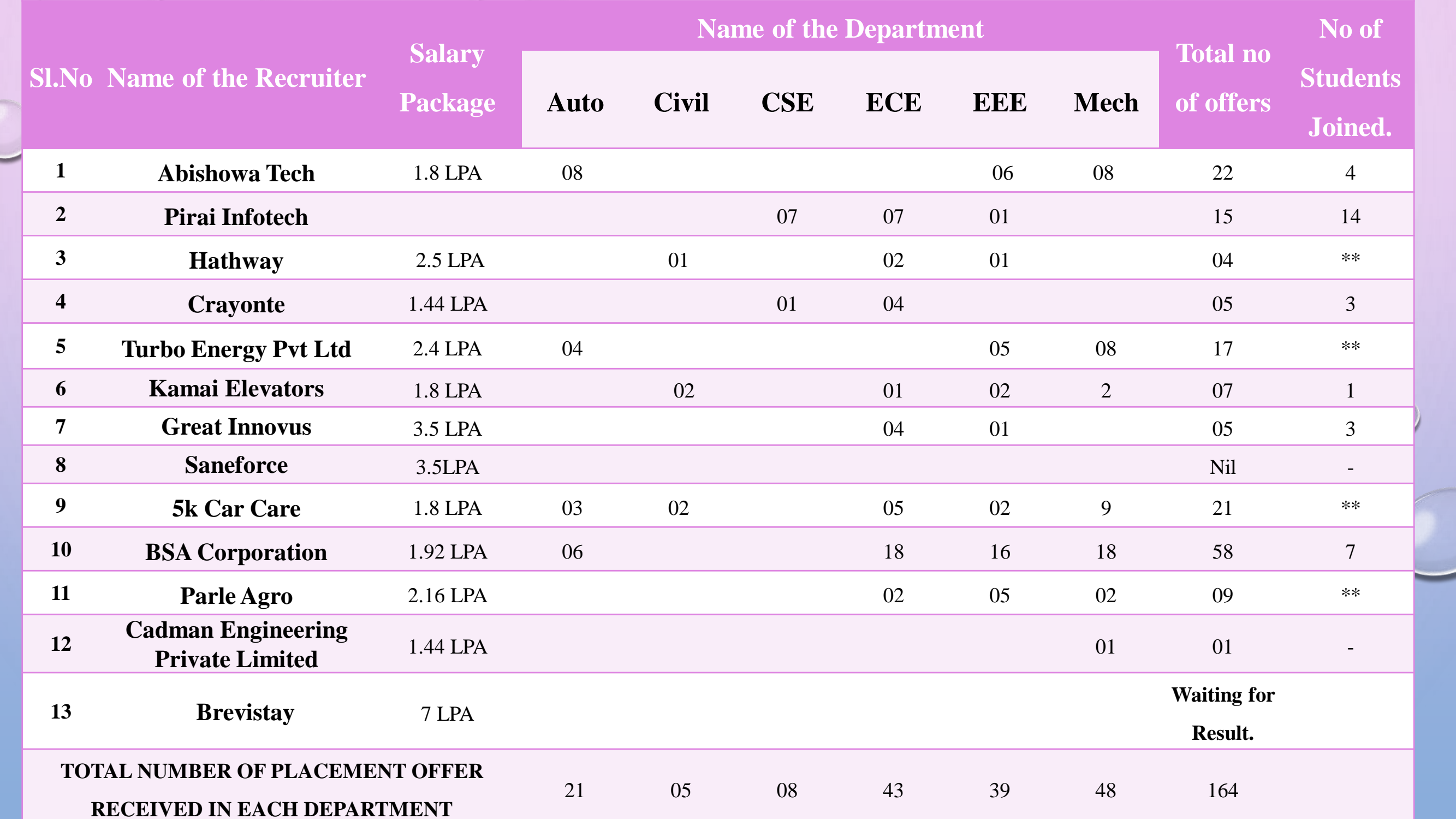1456x819 pixels.
Task: Select the Salary Package column header
Action: coord(447,78)
